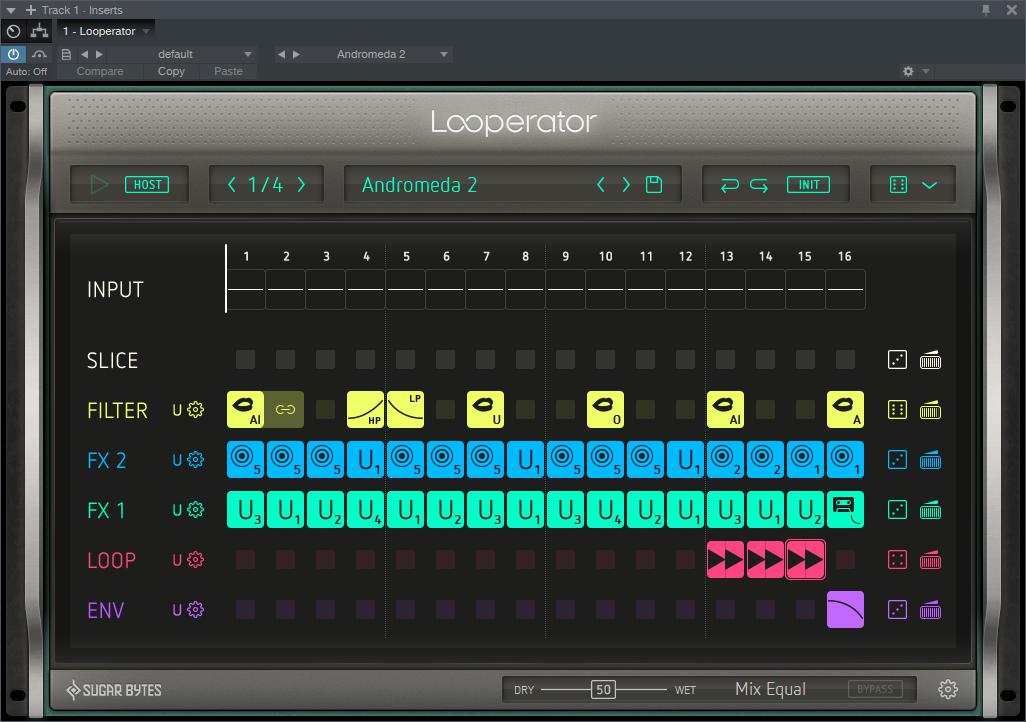Viewport: 1026px width, 722px height.
Task: Open FX 1 row settings gear
Action: 196,510
